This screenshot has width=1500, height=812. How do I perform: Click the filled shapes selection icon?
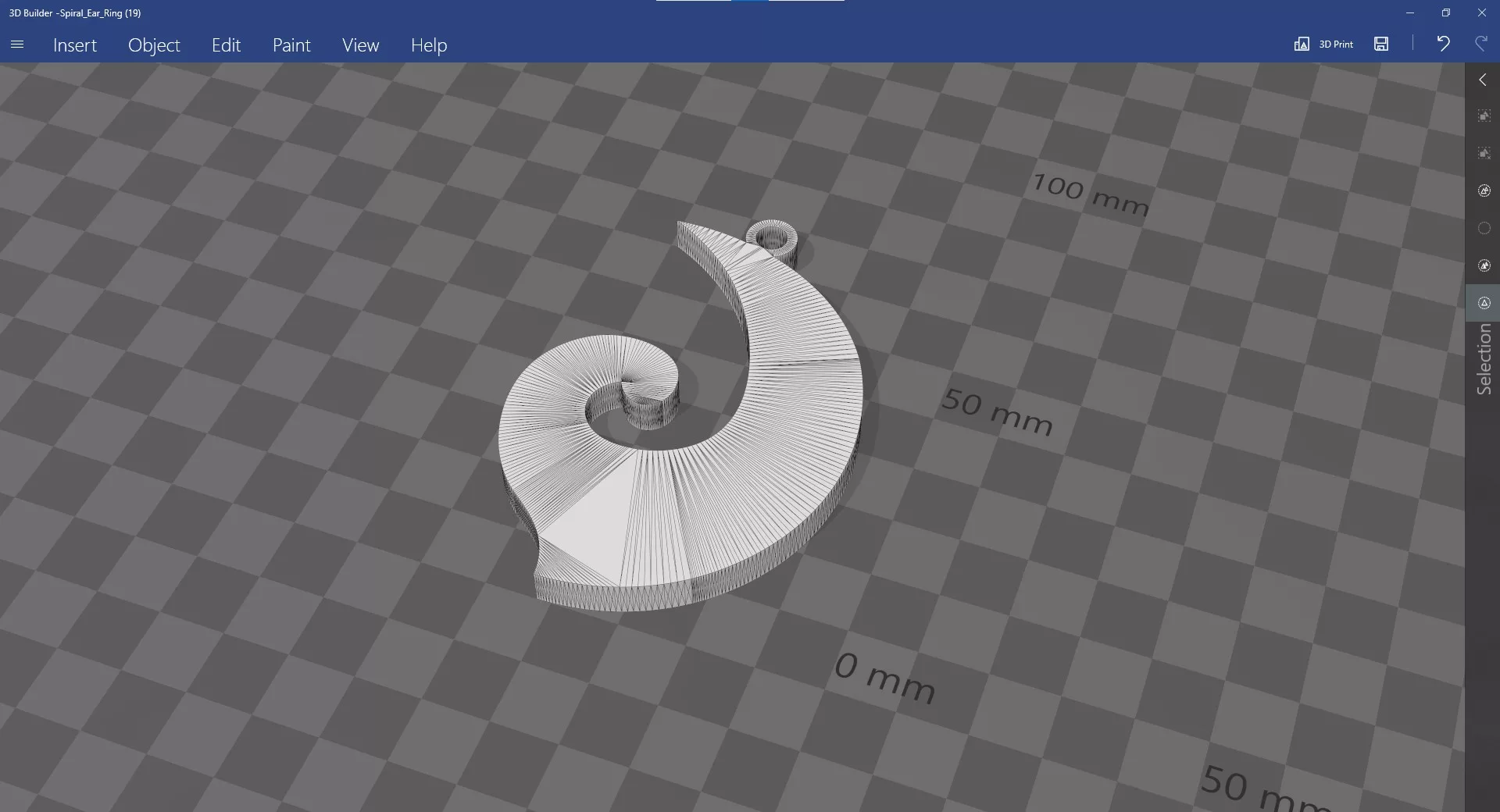tap(1484, 265)
